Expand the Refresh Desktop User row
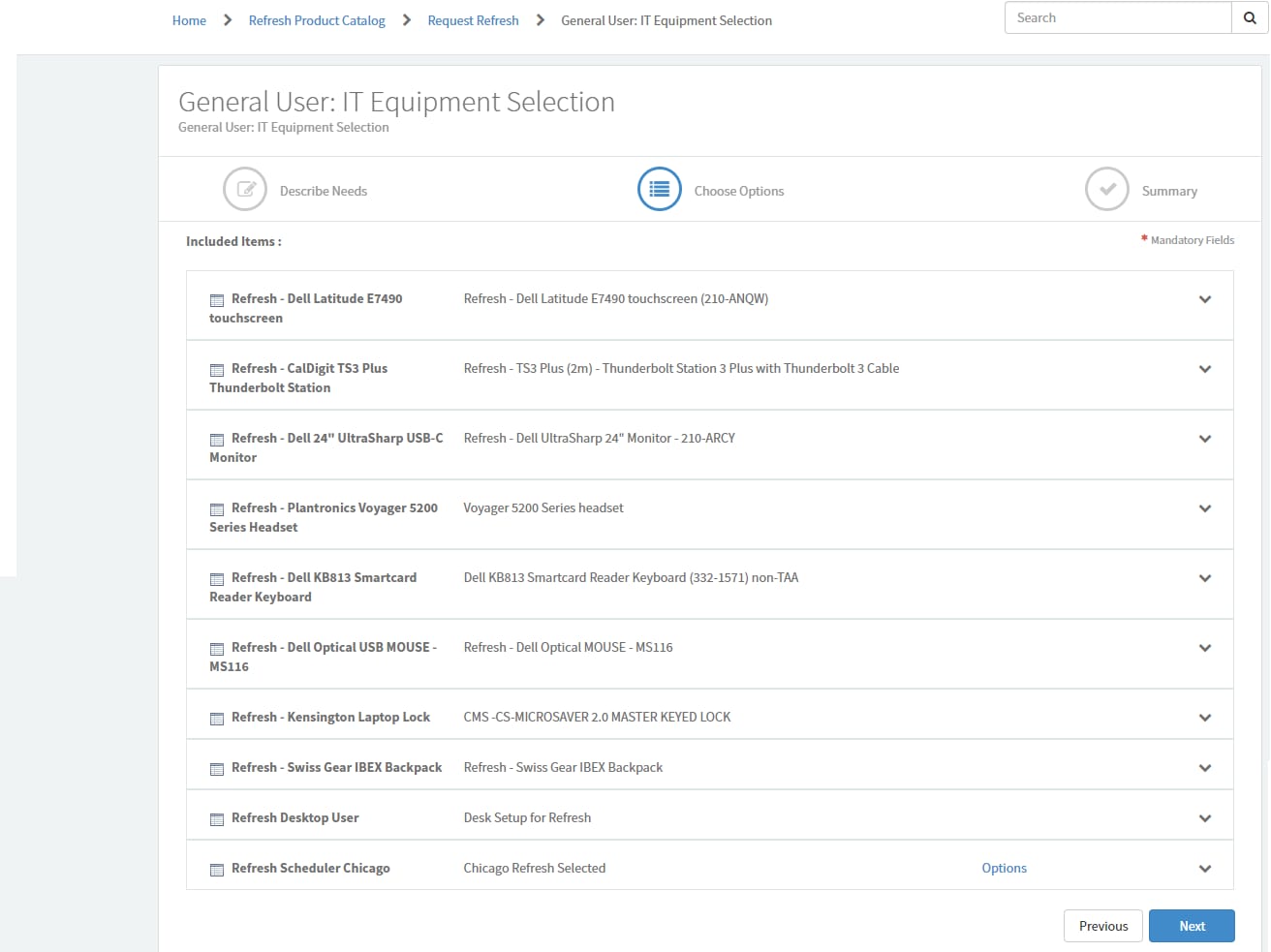The image size is (1271, 952). (1205, 818)
